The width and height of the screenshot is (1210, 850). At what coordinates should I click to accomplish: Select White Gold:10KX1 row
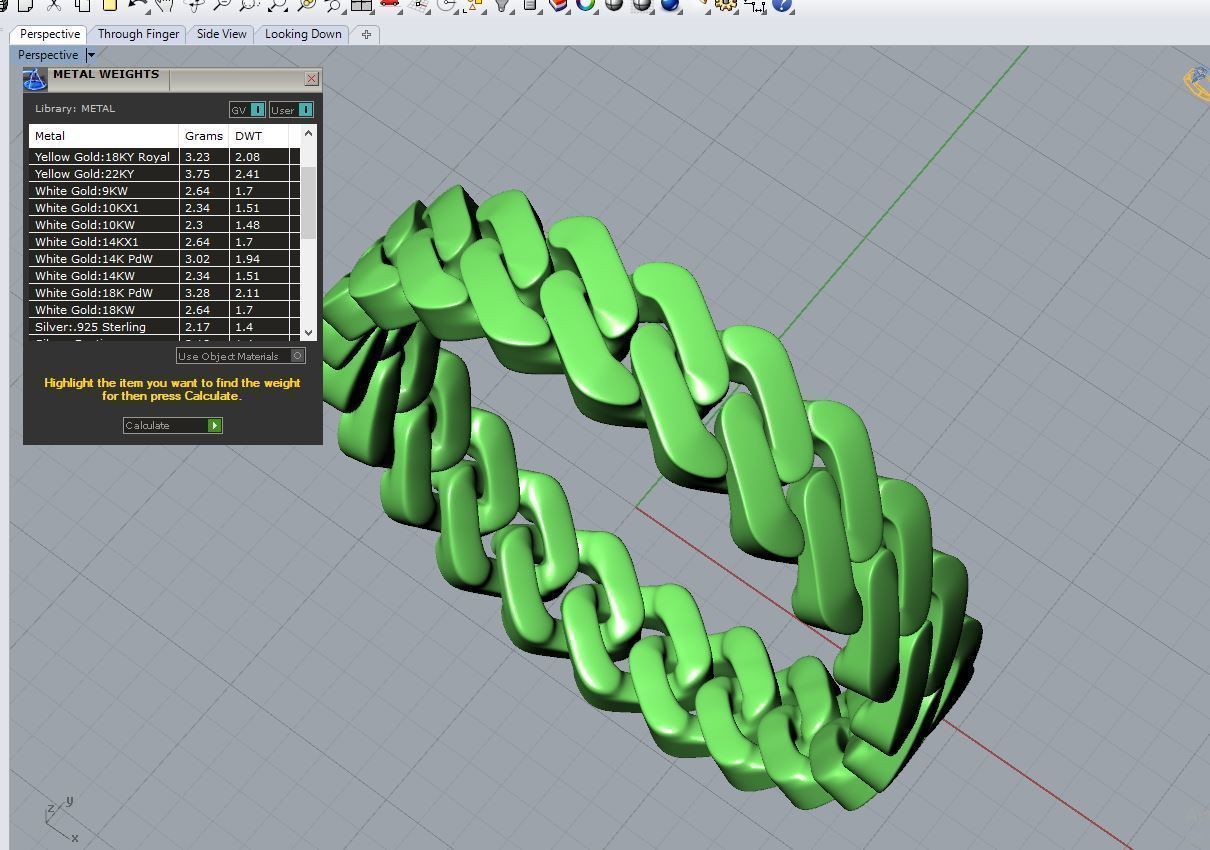pos(165,208)
